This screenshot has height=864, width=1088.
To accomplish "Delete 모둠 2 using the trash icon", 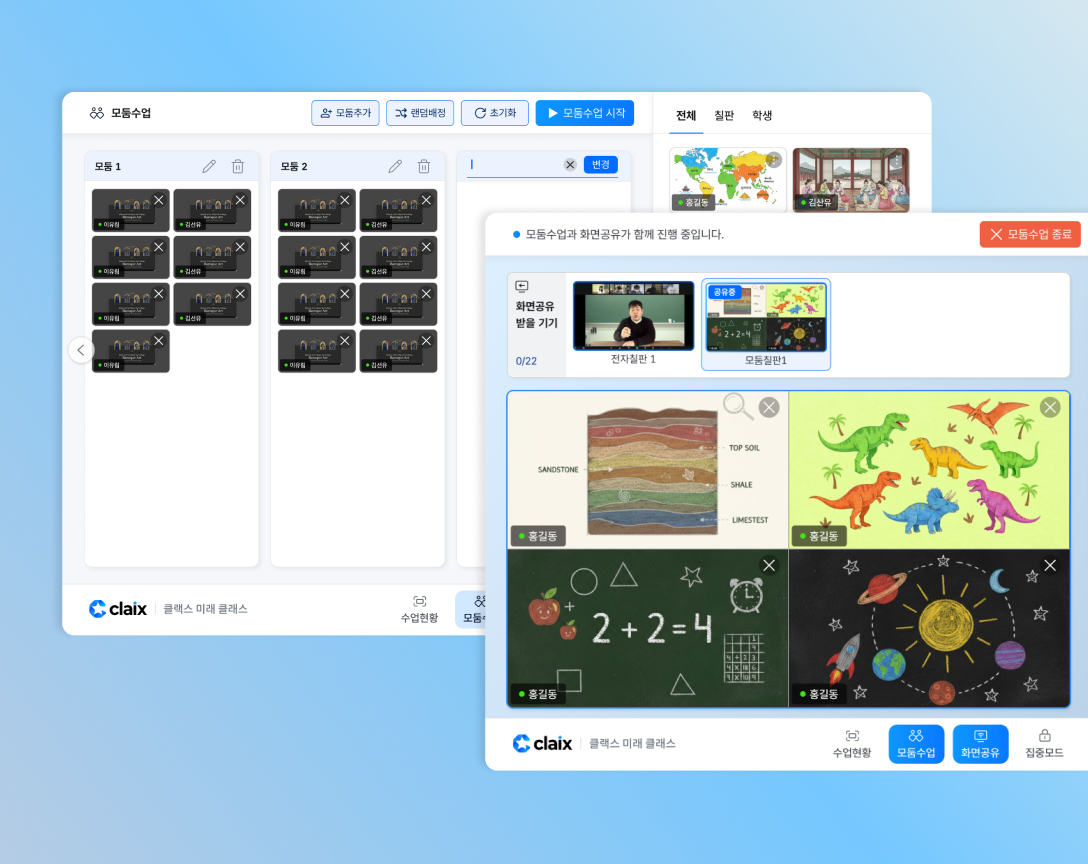I will pyautogui.click(x=424, y=166).
